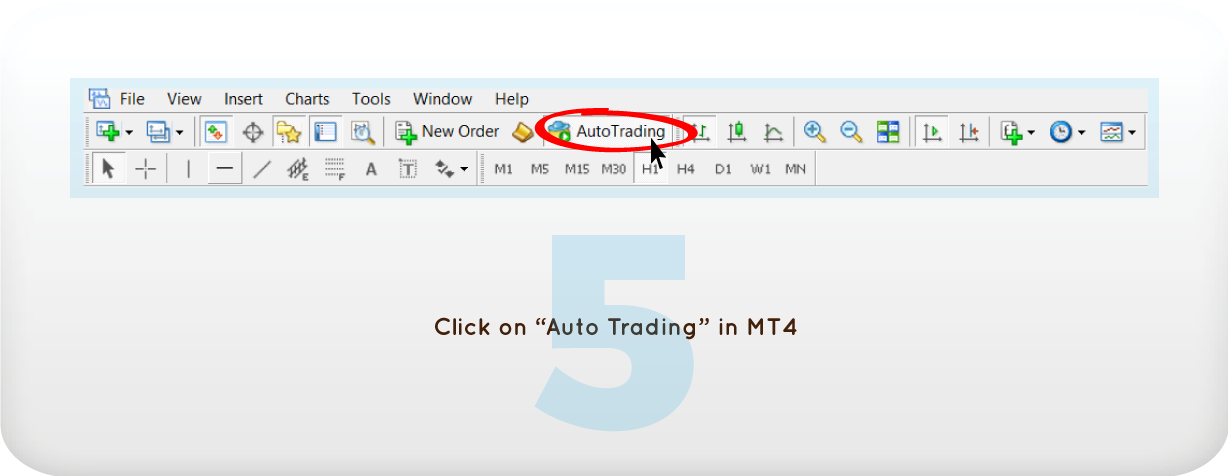Toggle the Navigator window star-folder icon
This screenshot has height=476, width=1228.
coord(289,131)
